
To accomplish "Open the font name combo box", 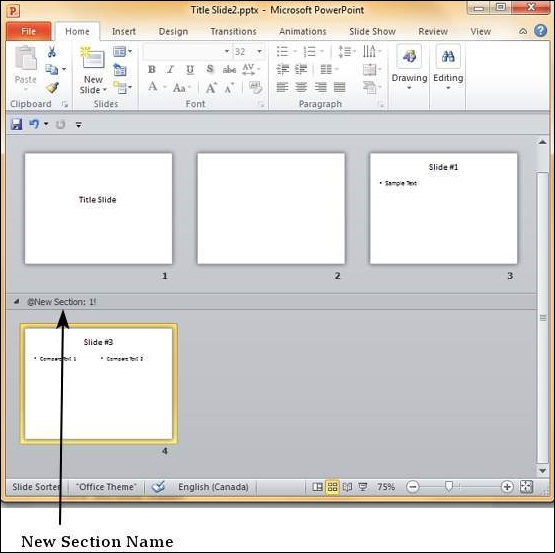I will point(187,52).
